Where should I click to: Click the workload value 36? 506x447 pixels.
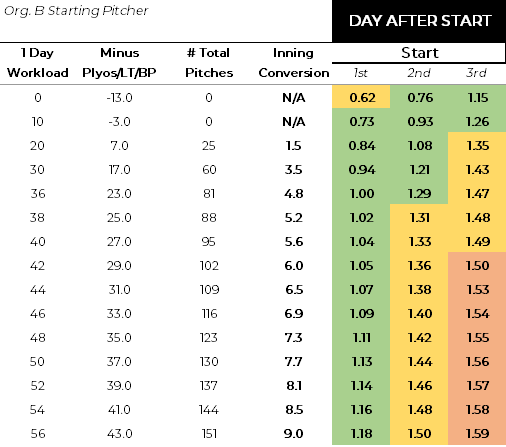[38, 194]
